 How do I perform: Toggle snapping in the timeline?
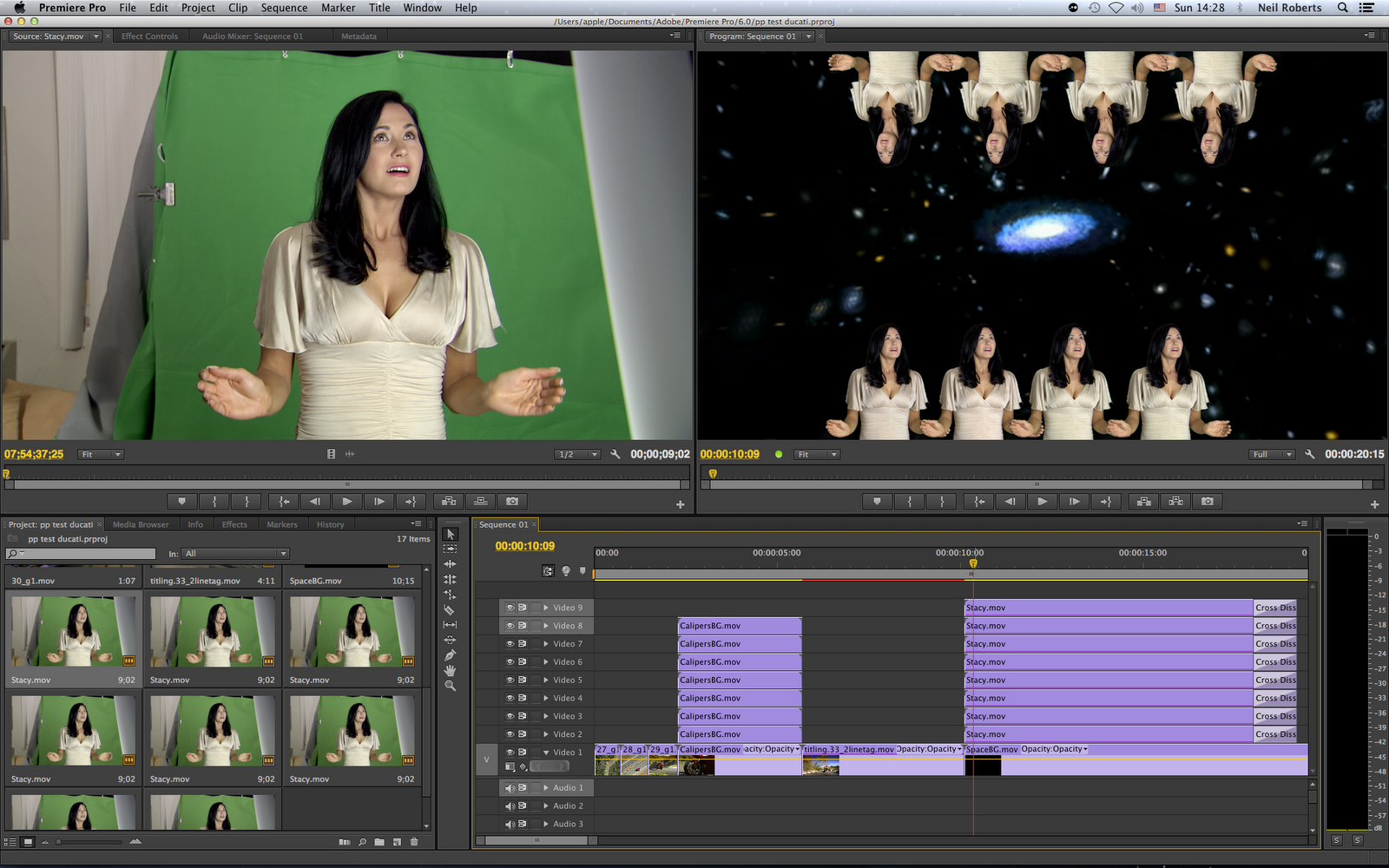549,571
